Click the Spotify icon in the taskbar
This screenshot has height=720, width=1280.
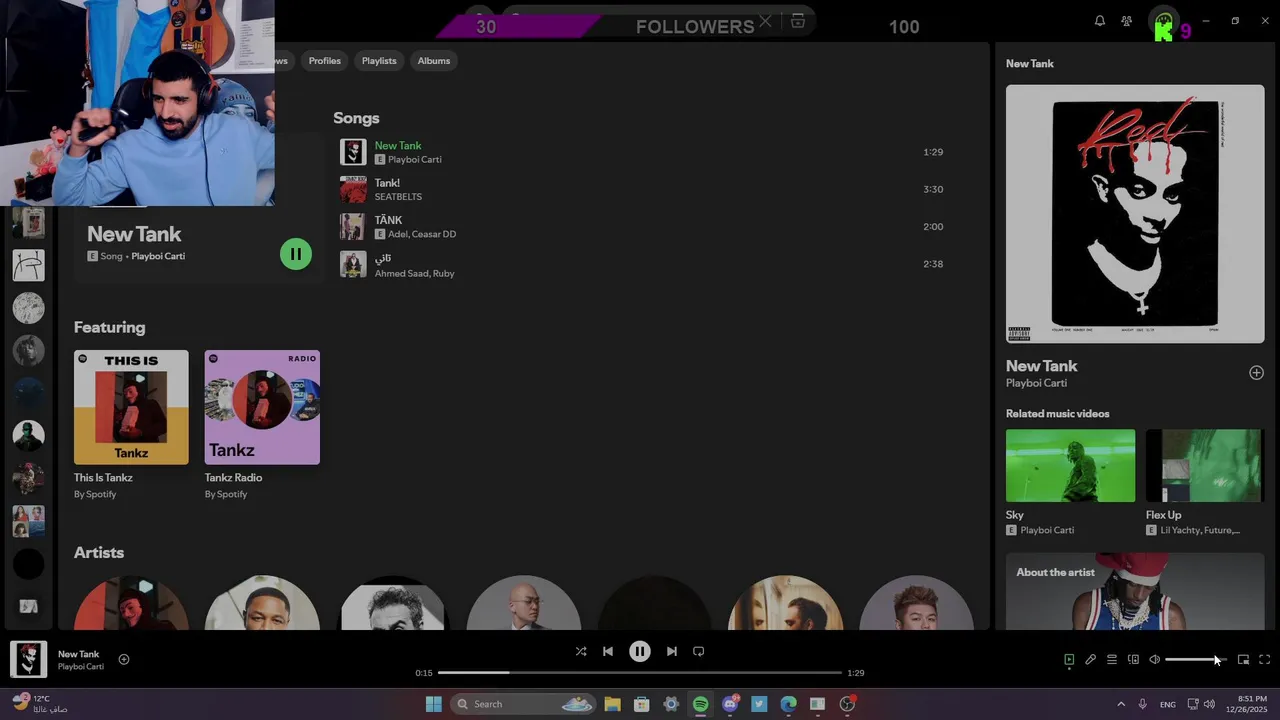tap(700, 704)
